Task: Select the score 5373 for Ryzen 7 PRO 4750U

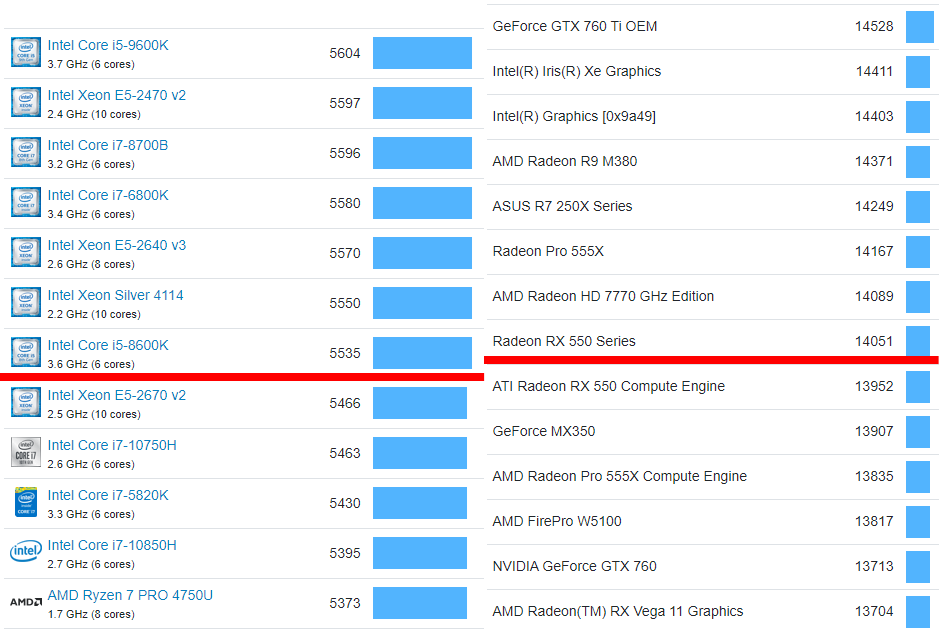Action: pos(345,603)
